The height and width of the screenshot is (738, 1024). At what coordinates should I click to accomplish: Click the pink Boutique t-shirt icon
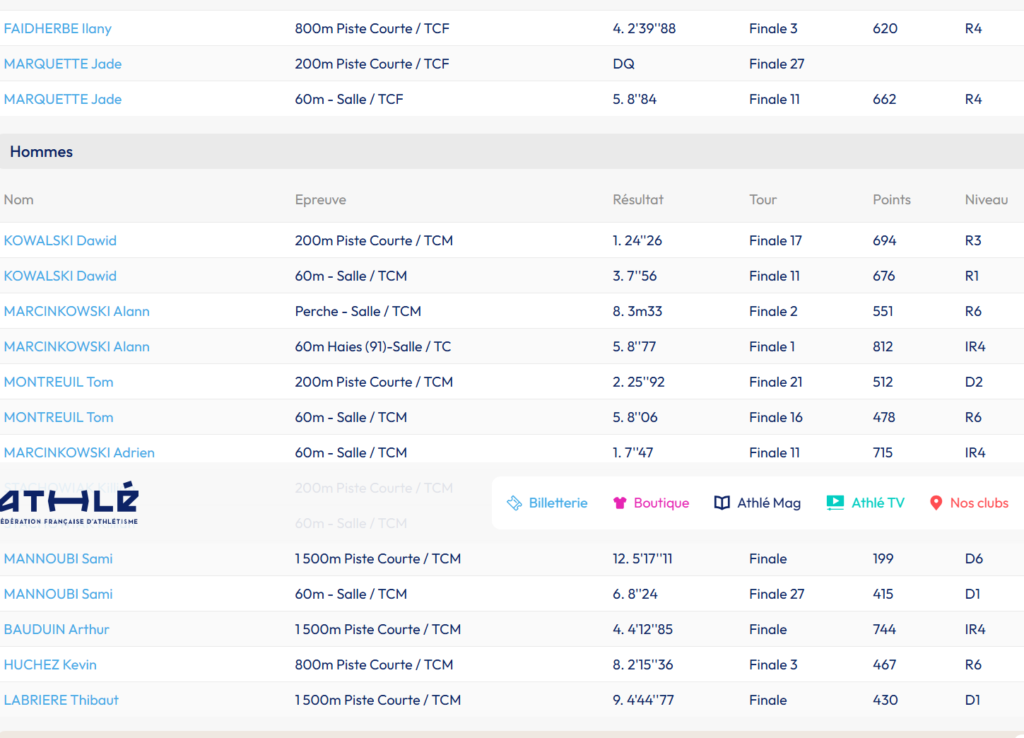(620, 503)
